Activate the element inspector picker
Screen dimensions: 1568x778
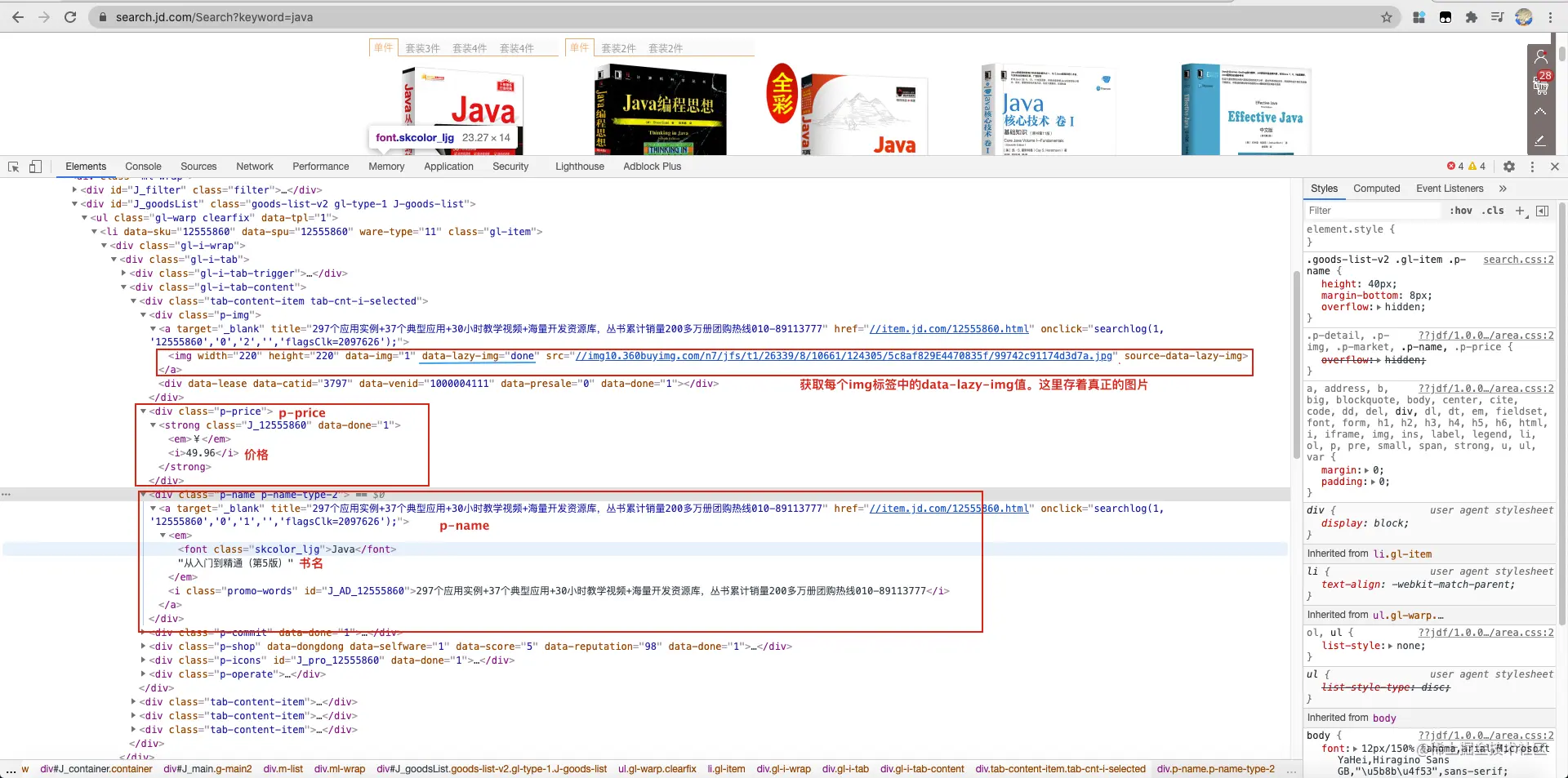pos(14,167)
